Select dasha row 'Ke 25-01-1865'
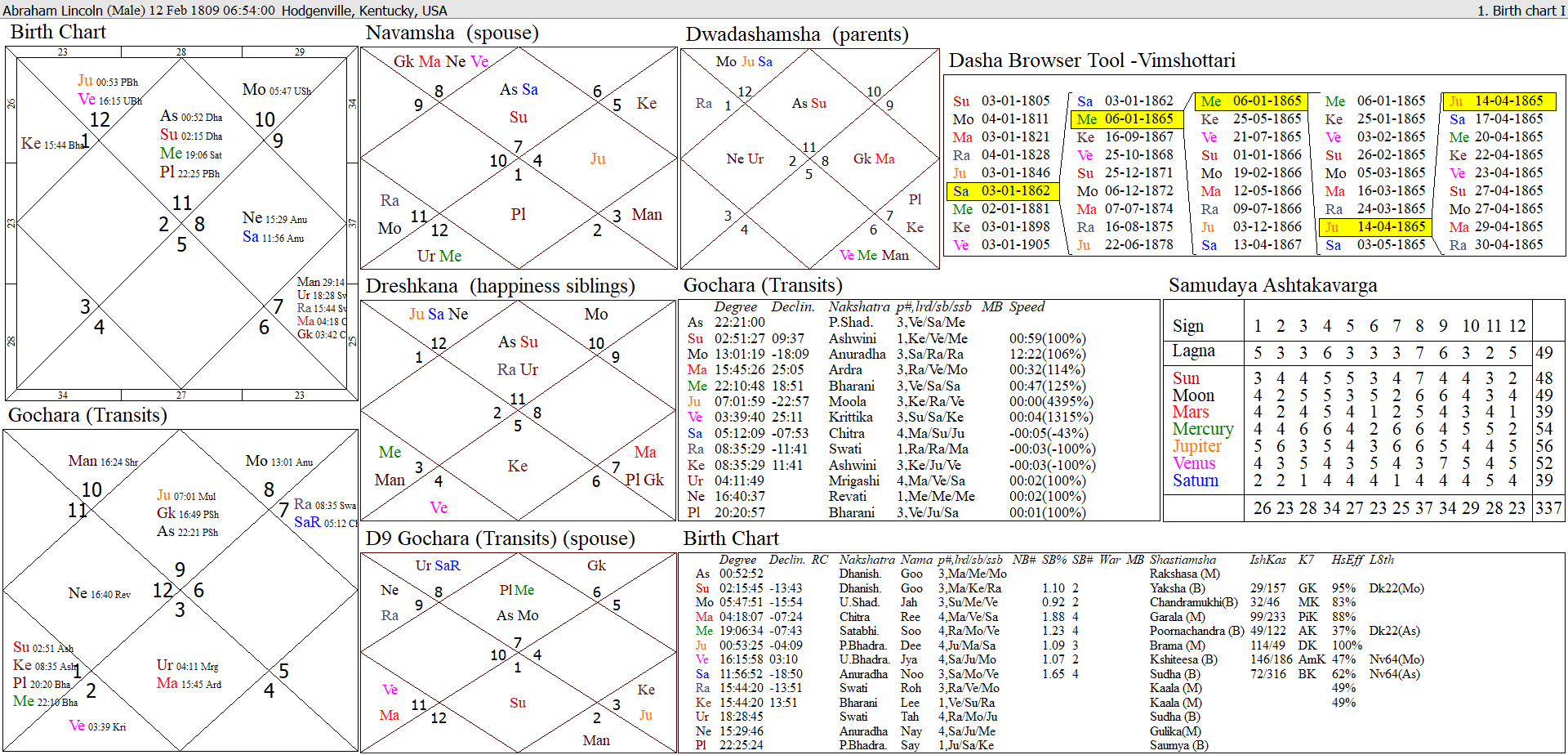Viewport: 1568px width, 755px height. tap(1376, 119)
